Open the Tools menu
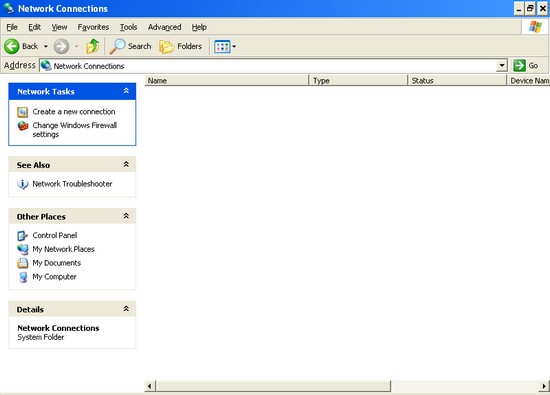This screenshot has height=395, width=550. pyautogui.click(x=128, y=27)
